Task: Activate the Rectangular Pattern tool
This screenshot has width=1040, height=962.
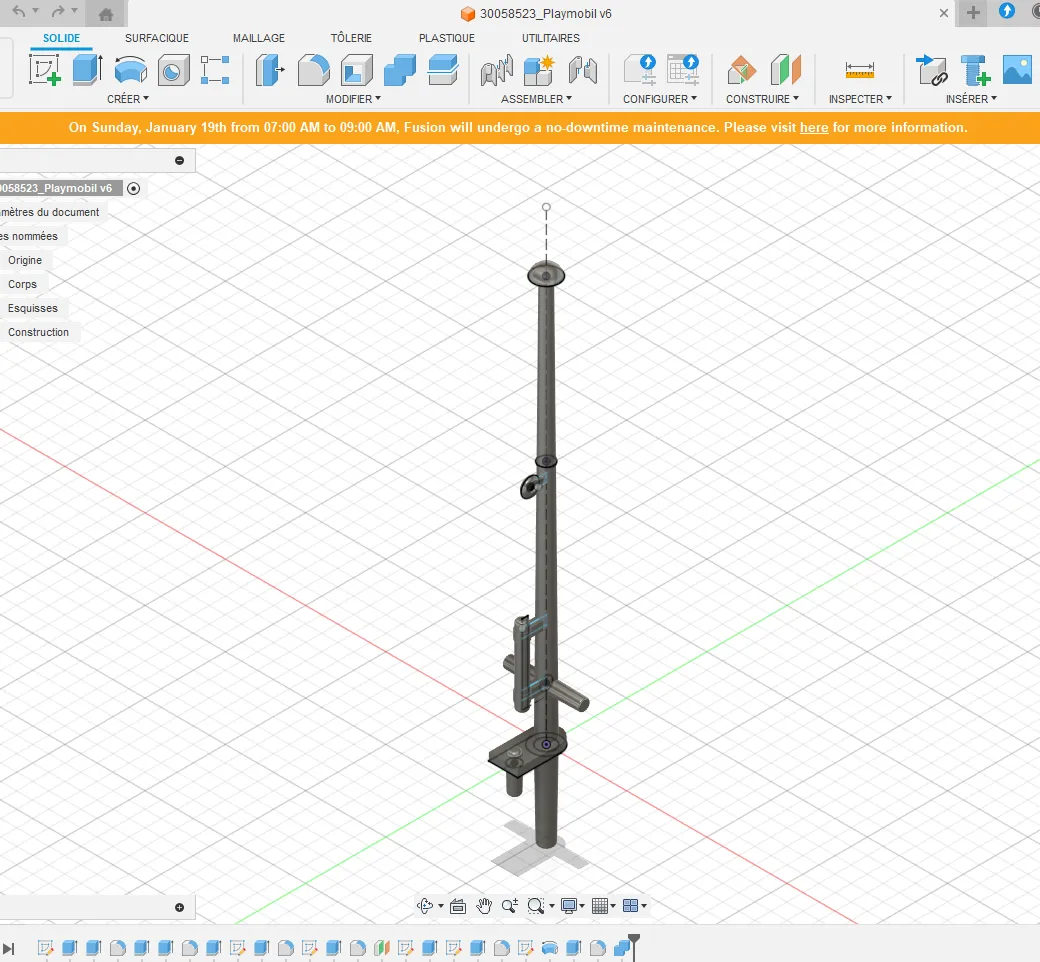Action: coord(215,70)
